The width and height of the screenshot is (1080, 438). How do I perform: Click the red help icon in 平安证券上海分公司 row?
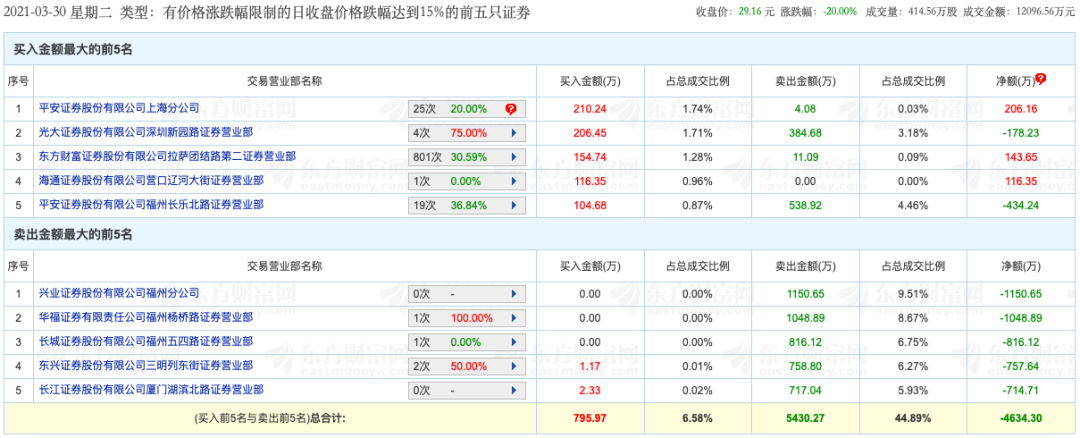click(510, 109)
